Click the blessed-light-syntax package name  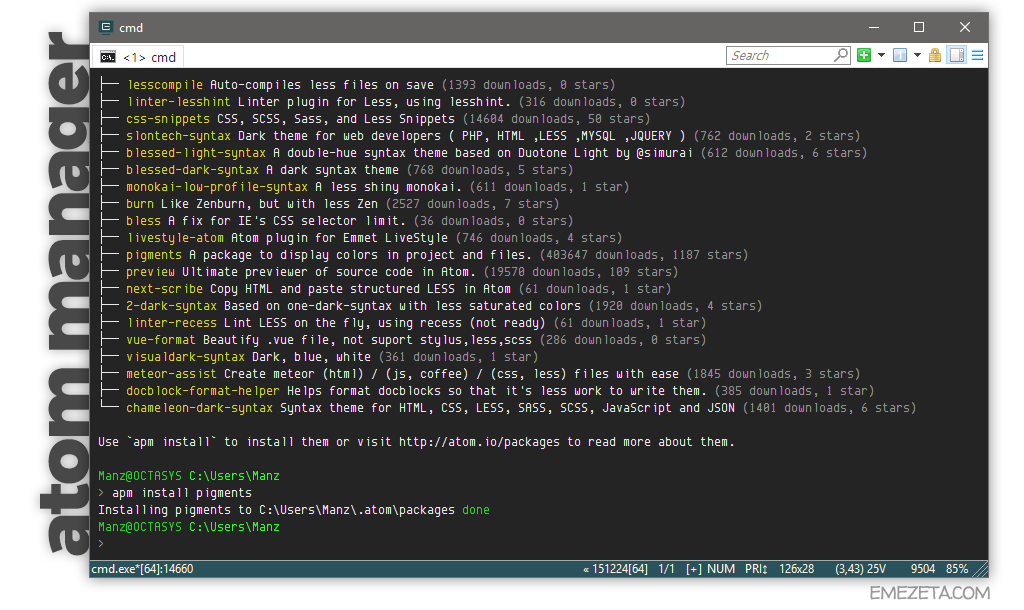(196, 153)
